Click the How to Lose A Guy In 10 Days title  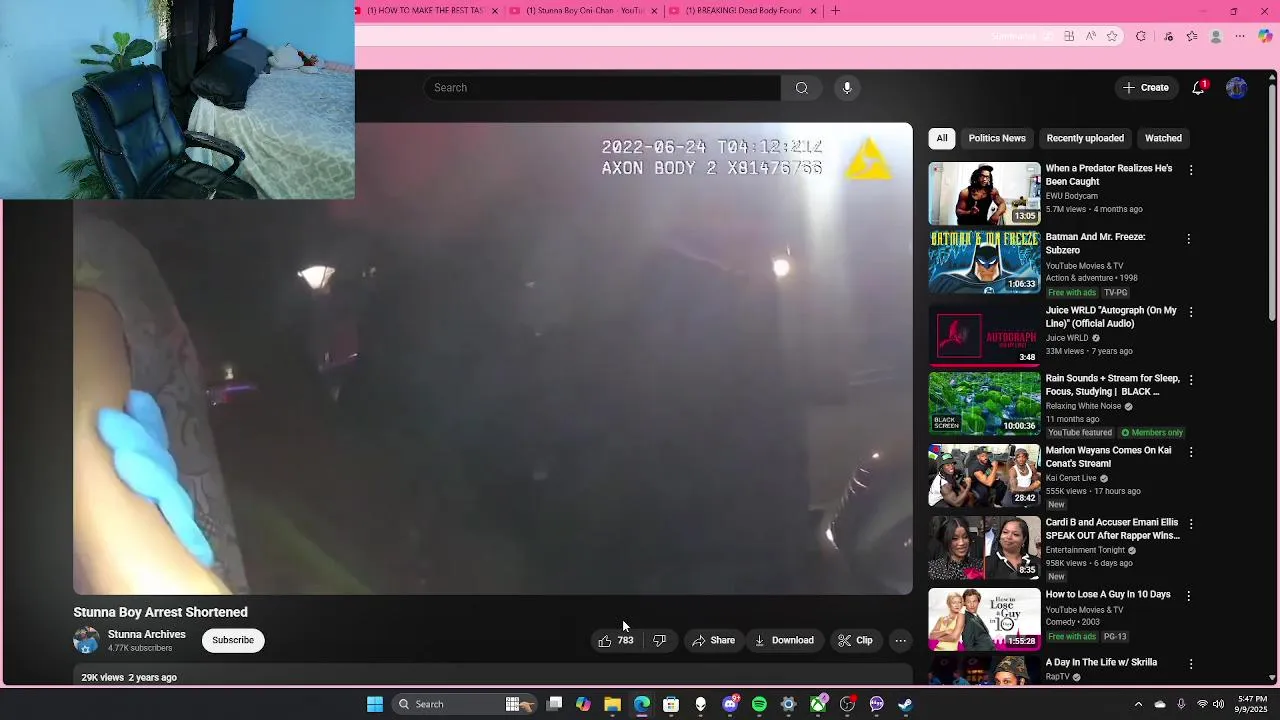1108,594
